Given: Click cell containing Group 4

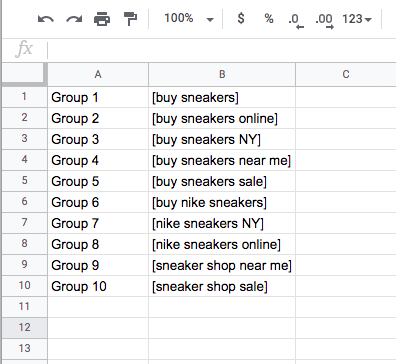Looking at the screenshot, I should (98, 160).
